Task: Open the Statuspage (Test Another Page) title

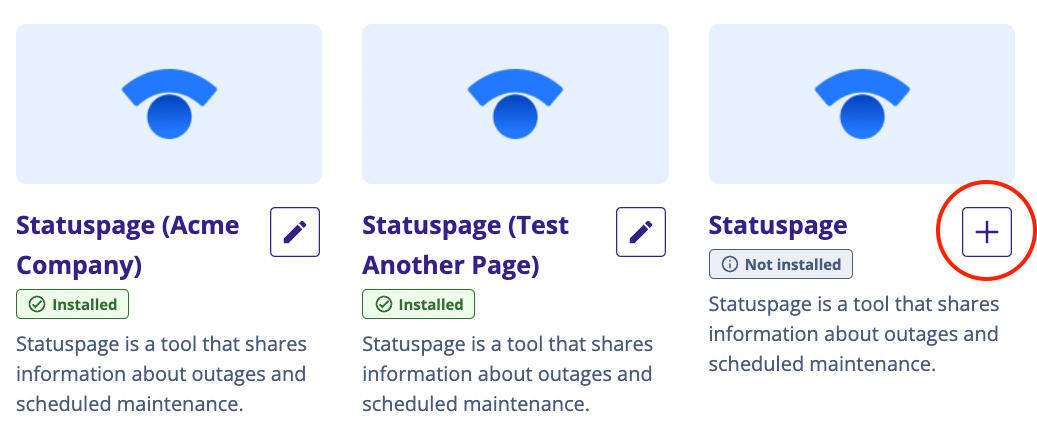Action: click(465, 245)
